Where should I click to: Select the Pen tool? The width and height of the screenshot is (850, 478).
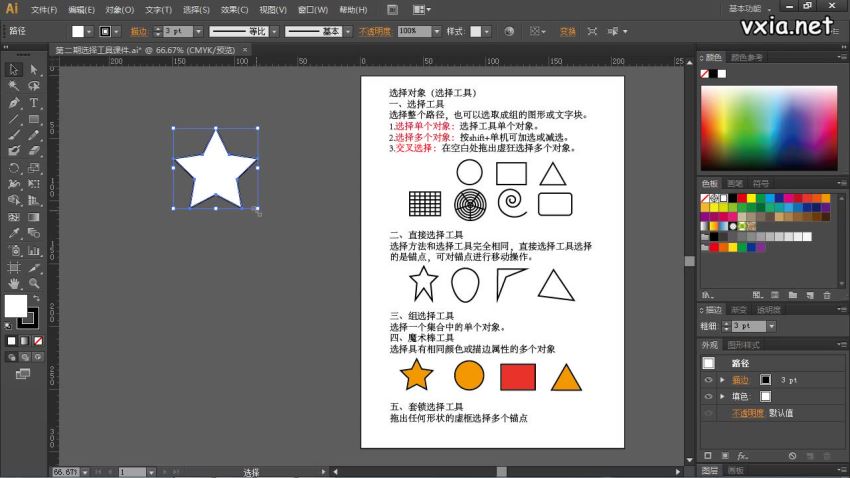(14, 102)
